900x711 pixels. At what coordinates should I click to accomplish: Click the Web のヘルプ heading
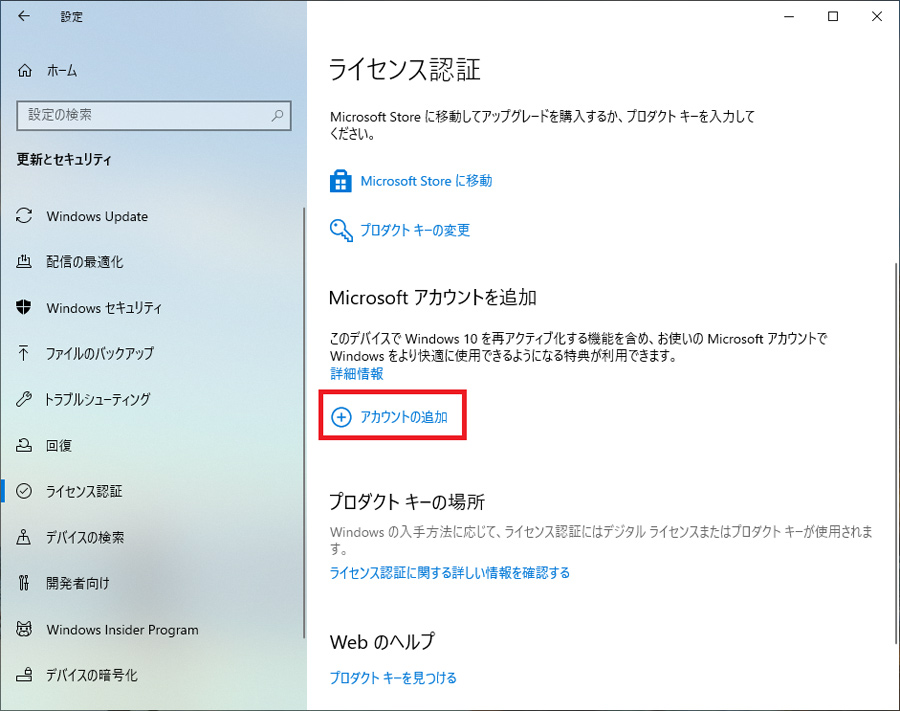point(382,642)
